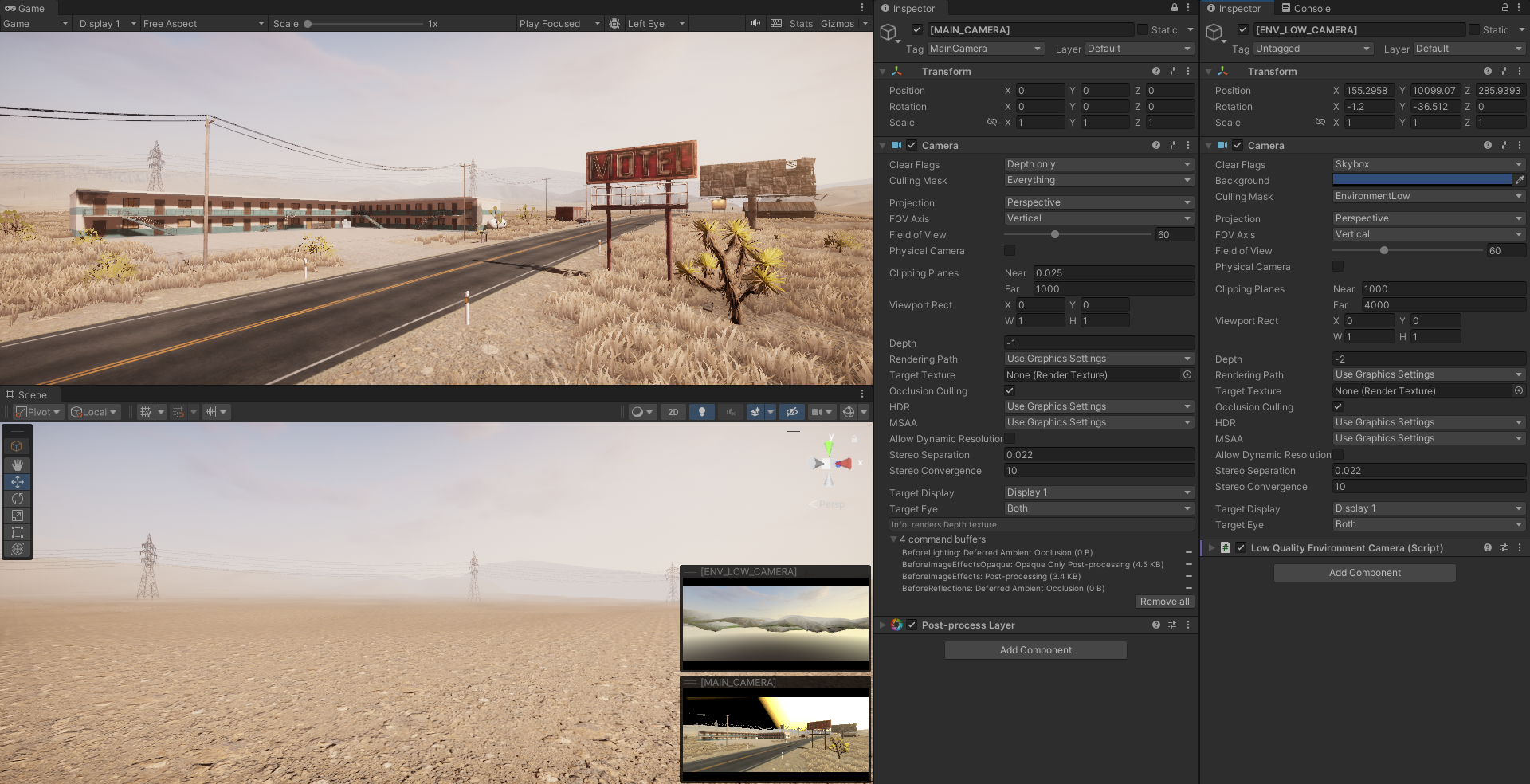
Task: Click snap increment ruler icon in Scene toolbar
Action: [x=210, y=412]
